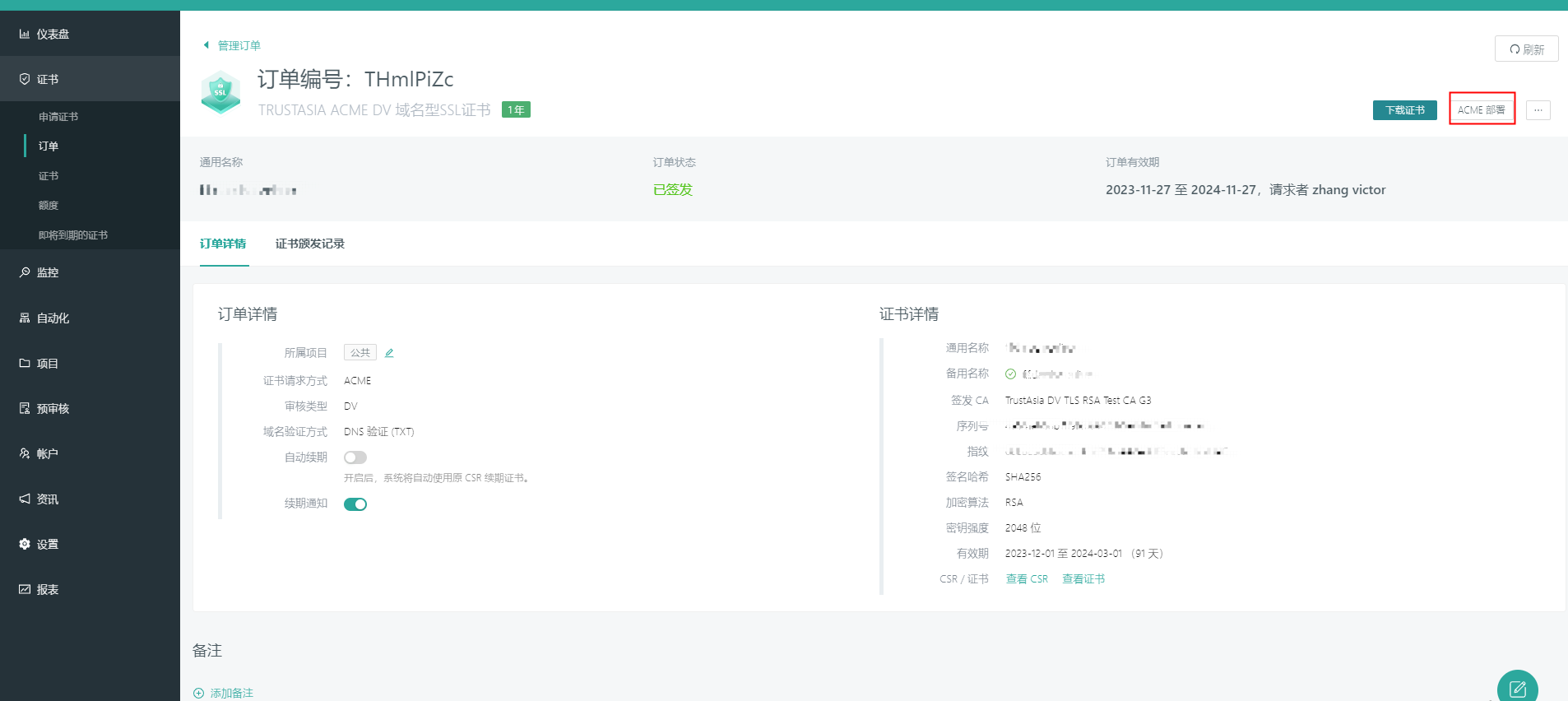This screenshot has width=1568, height=701.
Task: Click the back arrow beside 管理订单
Action: [206, 45]
